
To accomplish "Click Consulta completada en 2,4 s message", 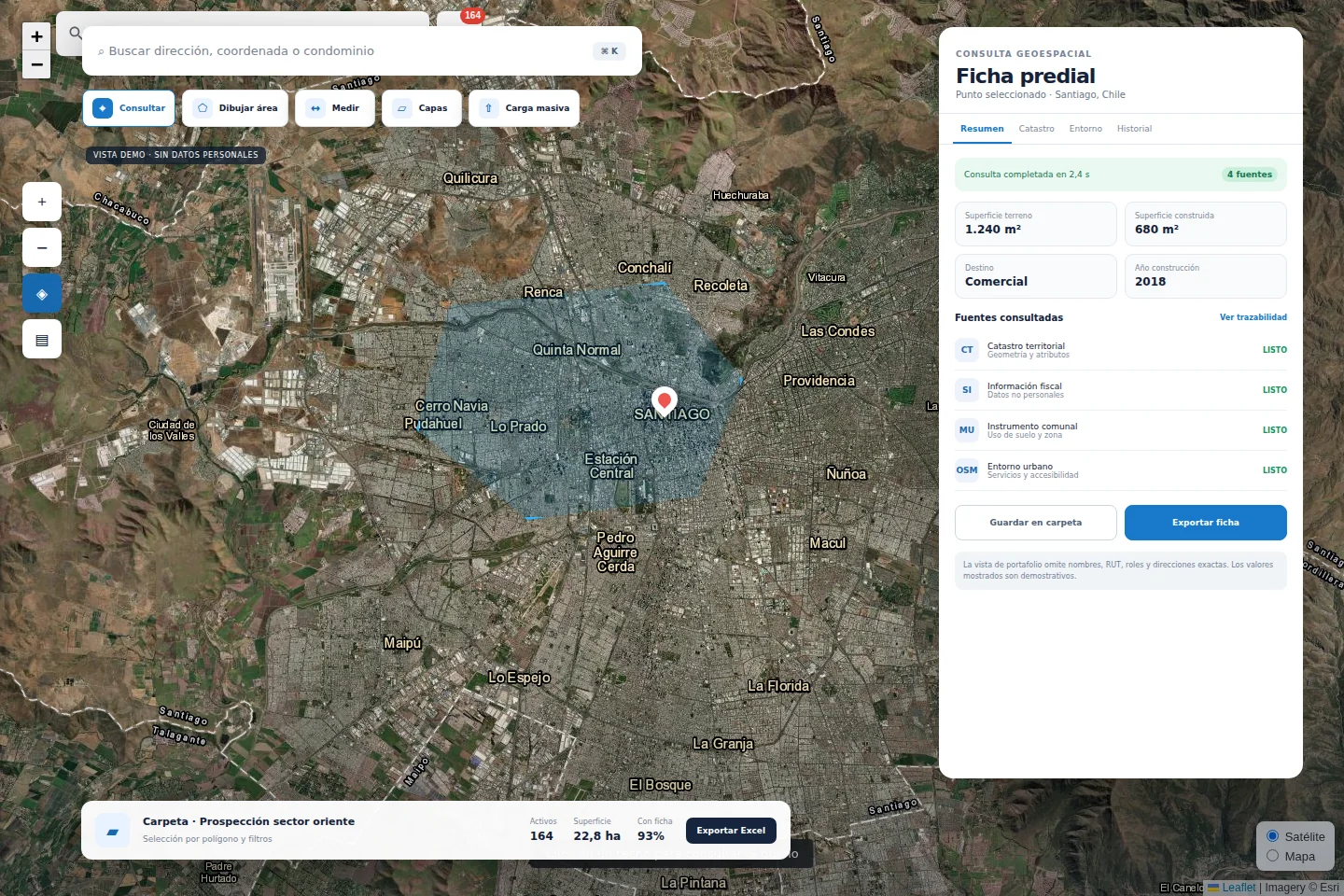I will pyautogui.click(x=1027, y=175).
